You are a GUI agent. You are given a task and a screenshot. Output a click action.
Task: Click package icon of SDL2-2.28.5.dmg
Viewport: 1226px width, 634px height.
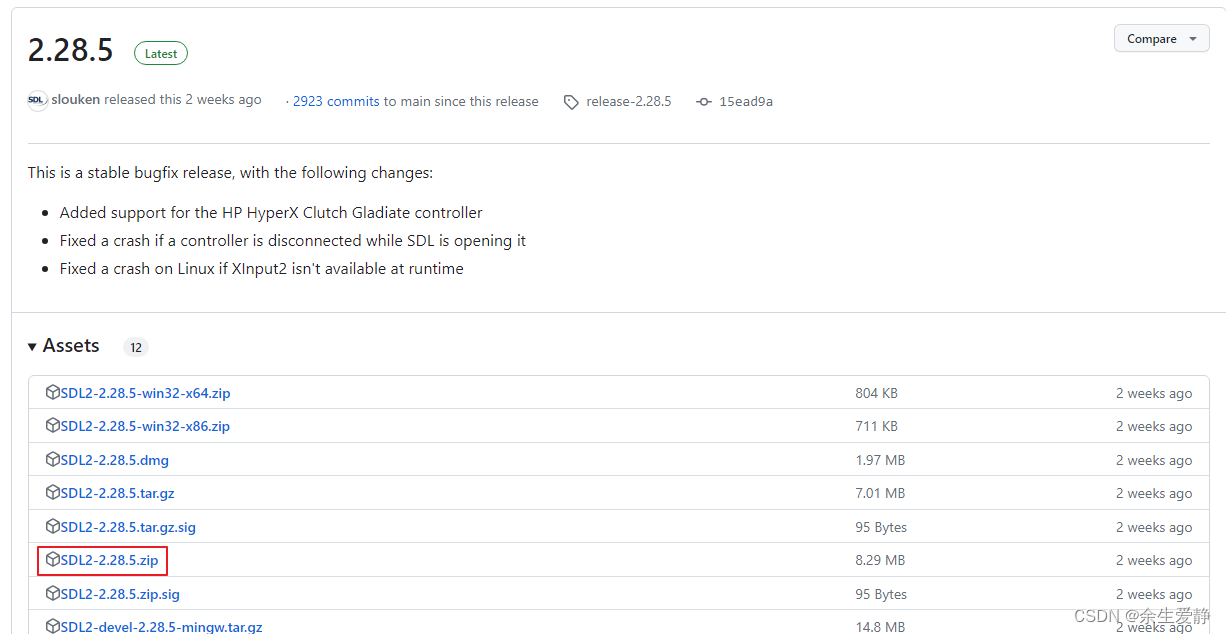[x=53, y=460]
